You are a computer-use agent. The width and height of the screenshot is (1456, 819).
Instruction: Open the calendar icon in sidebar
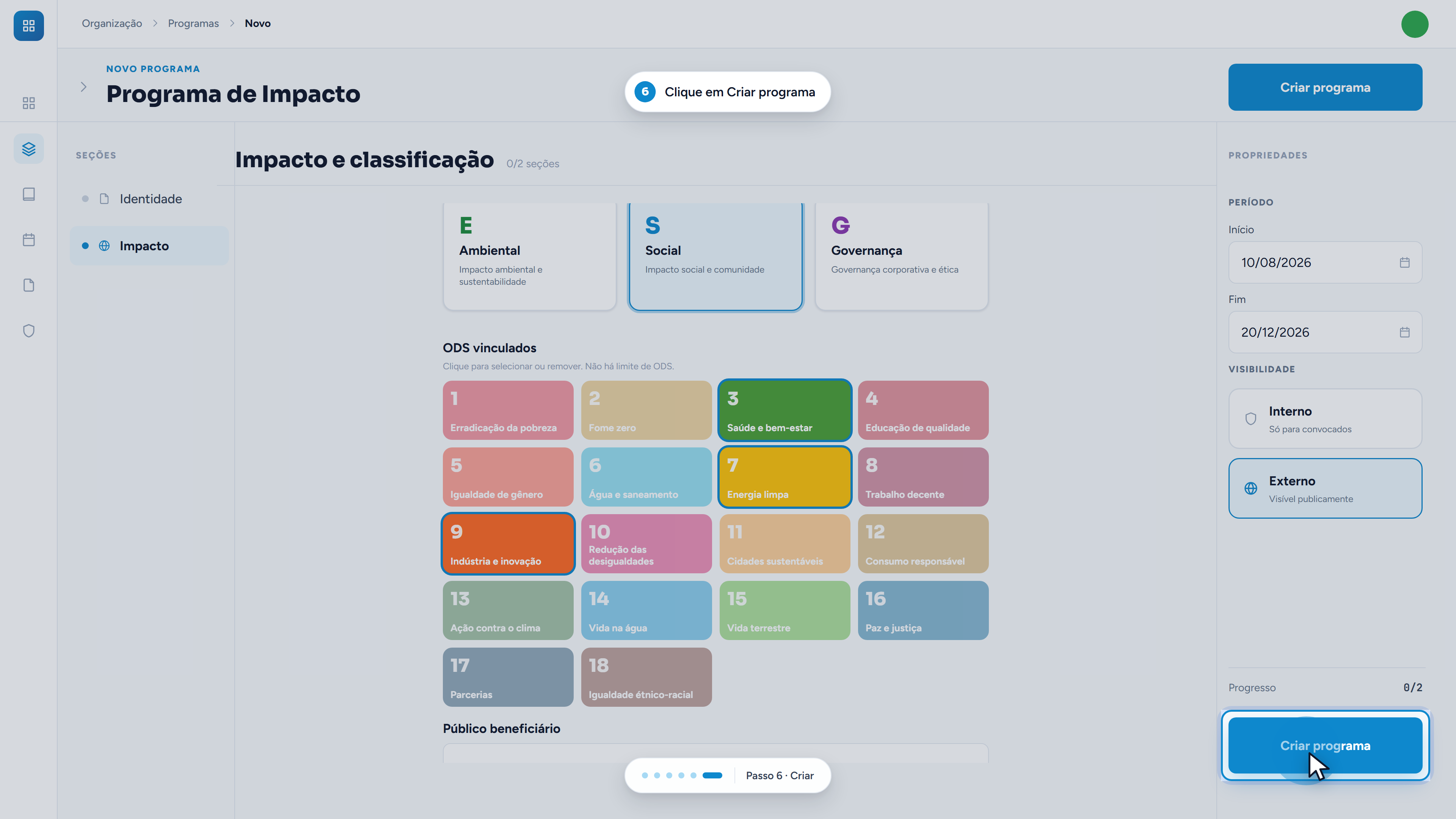(x=29, y=240)
